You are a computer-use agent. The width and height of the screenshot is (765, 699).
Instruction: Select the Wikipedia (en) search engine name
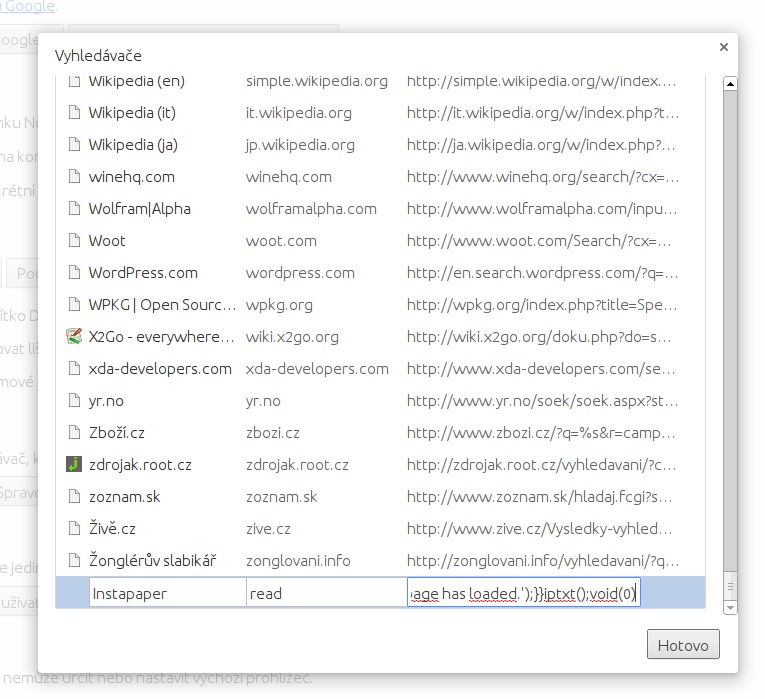click(137, 81)
